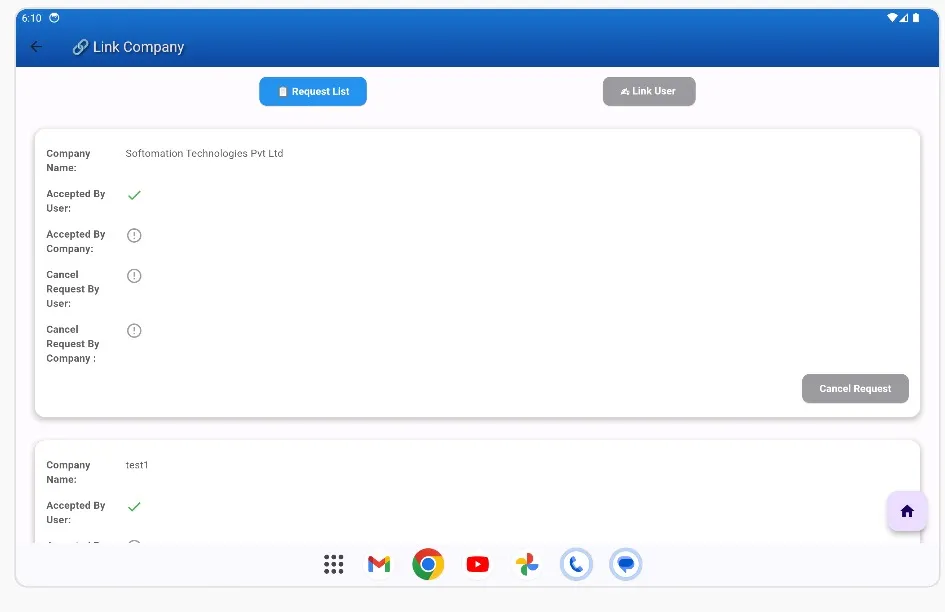
Task: Open the app drawer grid icon
Action: [333, 564]
